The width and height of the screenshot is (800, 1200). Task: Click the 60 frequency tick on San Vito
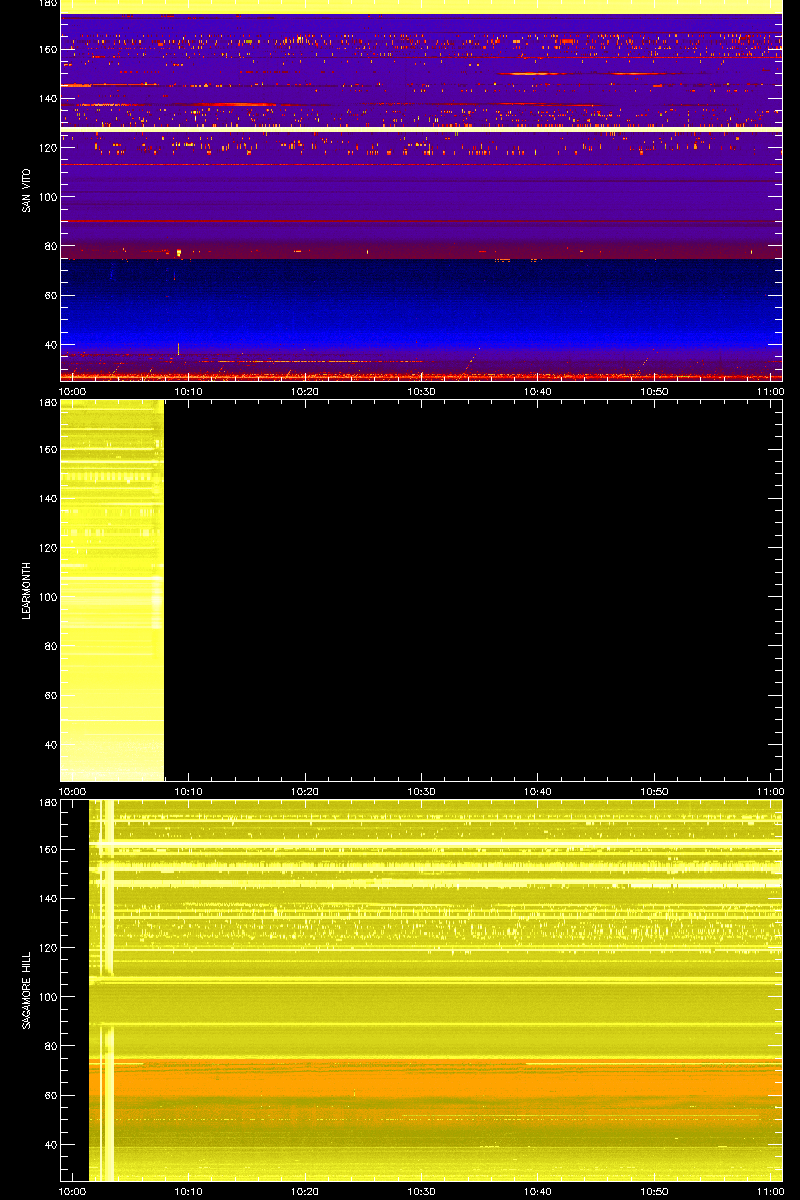[49, 295]
